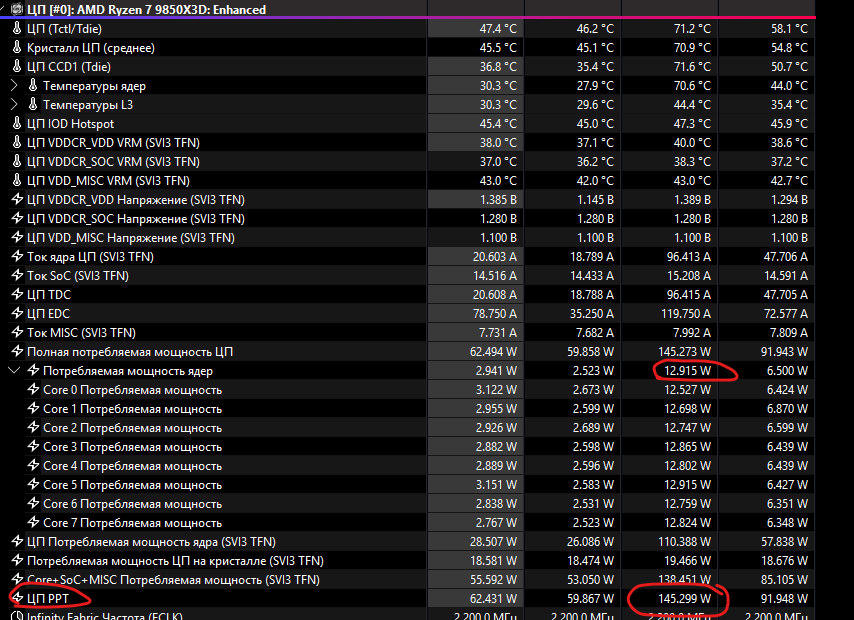Viewport: 854px width, 620px height.
Task: Click lightning icon next to ЦП TDC
Action: [x=17, y=295]
